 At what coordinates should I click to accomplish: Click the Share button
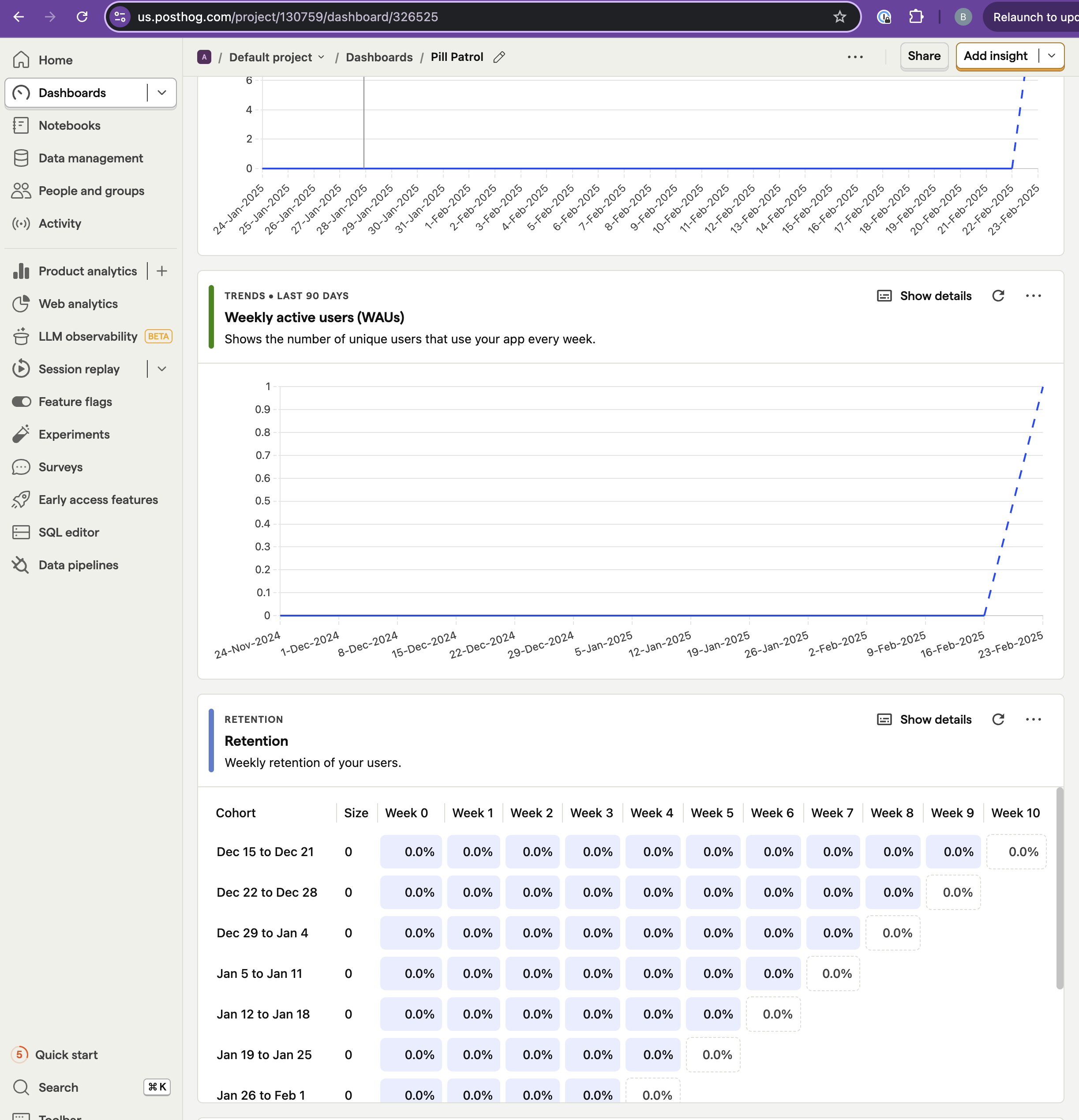click(x=924, y=56)
